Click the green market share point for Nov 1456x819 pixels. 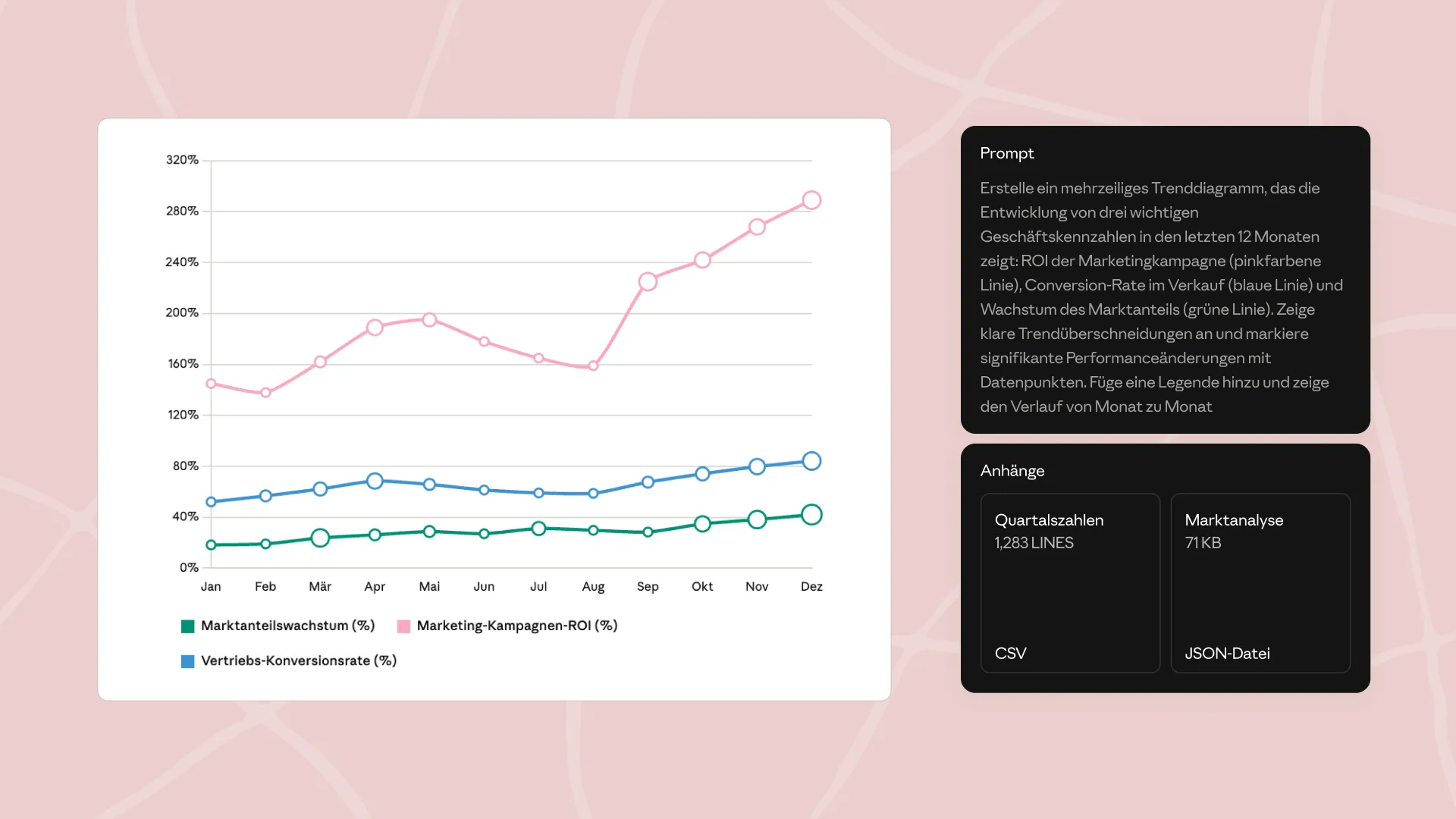point(757,519)
